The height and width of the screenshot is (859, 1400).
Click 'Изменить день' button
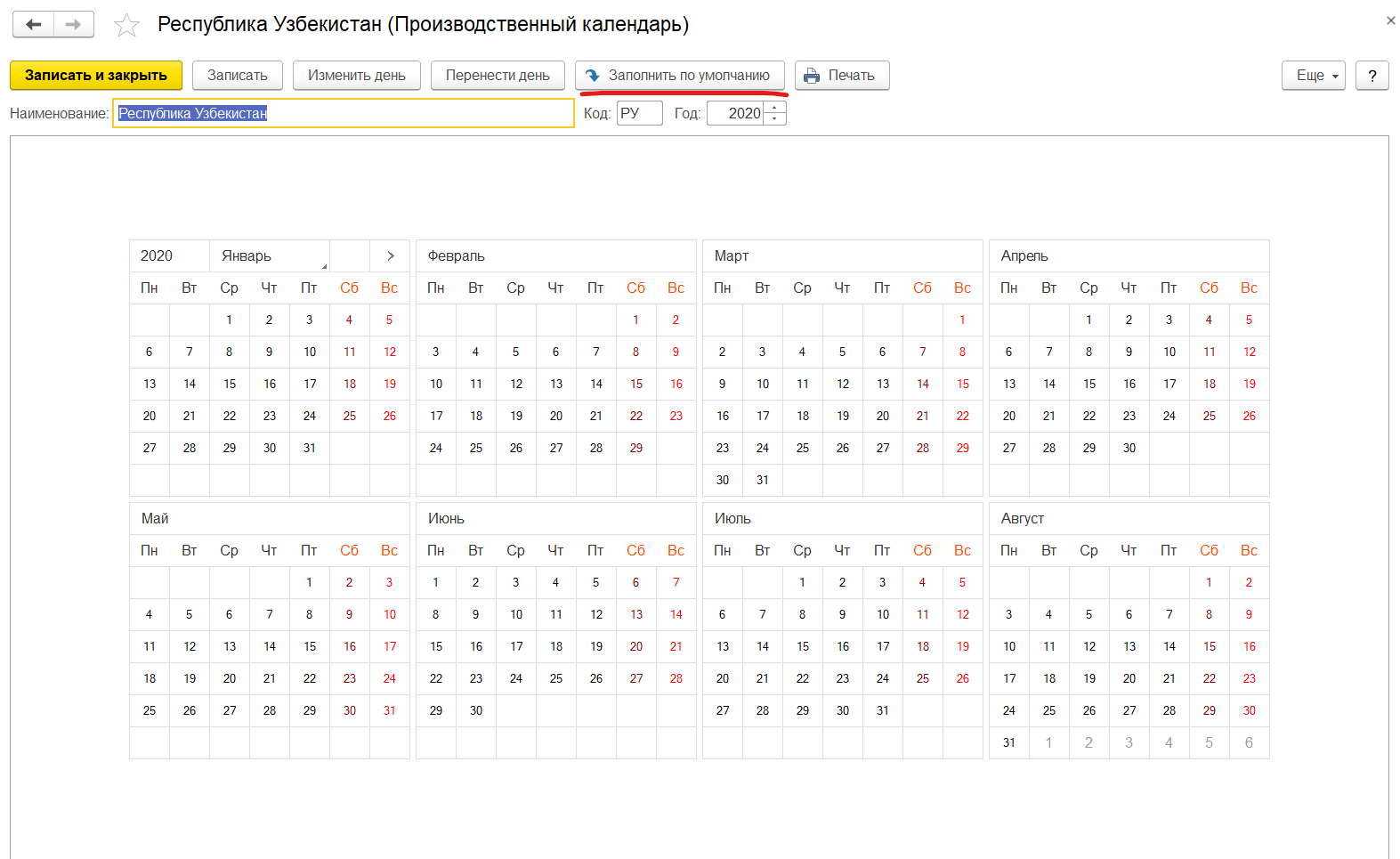point(357,76)
